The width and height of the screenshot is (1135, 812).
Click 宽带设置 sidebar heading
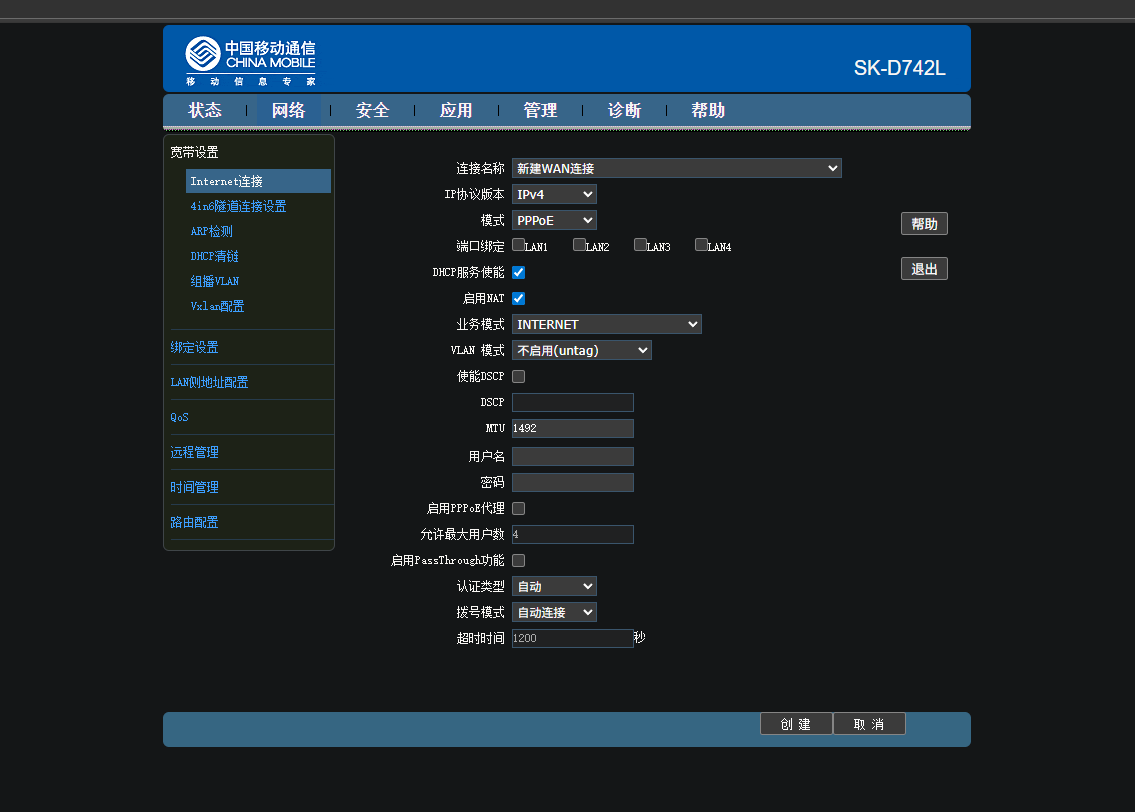click(x=194, y=152)
